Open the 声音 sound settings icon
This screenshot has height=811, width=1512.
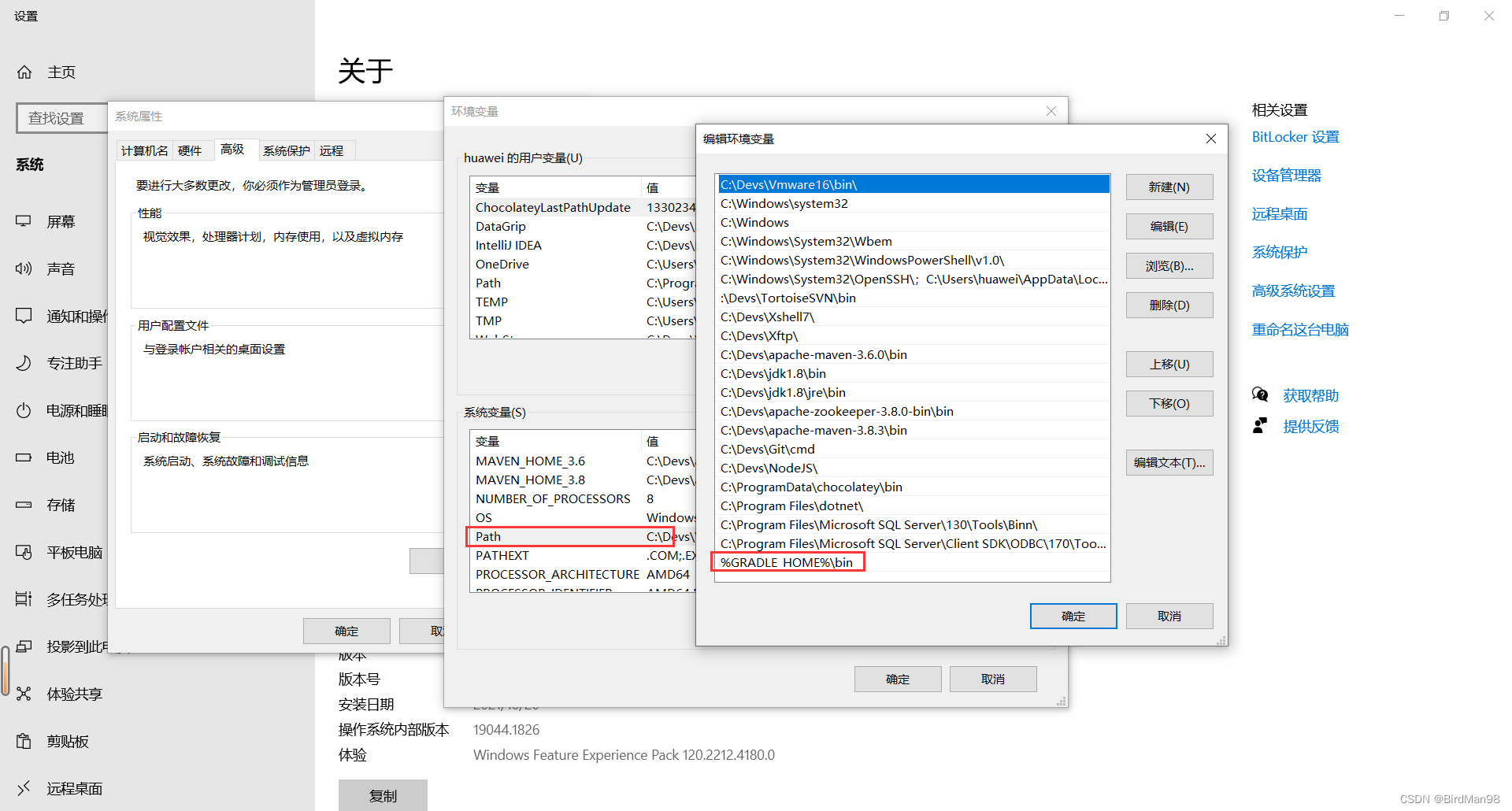[24, 268]
